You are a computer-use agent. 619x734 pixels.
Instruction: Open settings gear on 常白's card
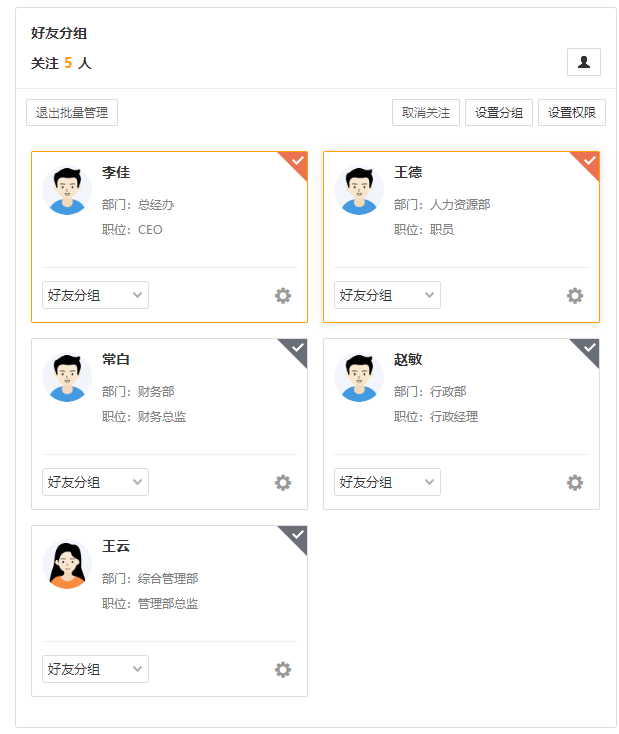283,483
